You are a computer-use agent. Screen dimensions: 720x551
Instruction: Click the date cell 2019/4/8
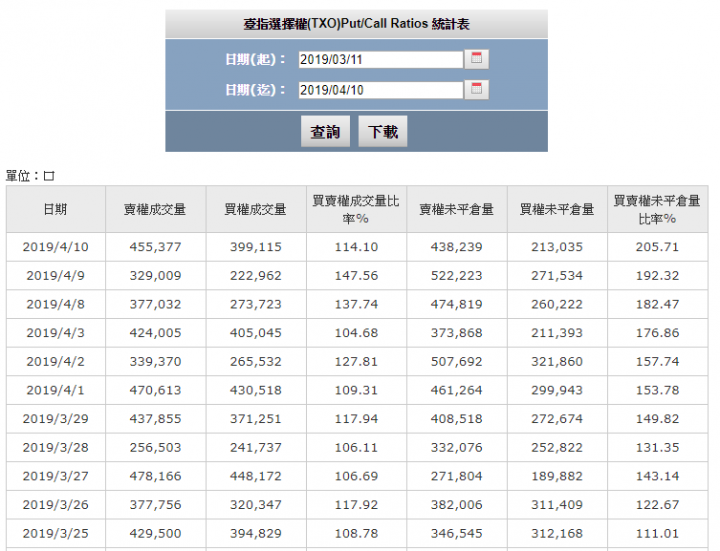pos(56,304)
